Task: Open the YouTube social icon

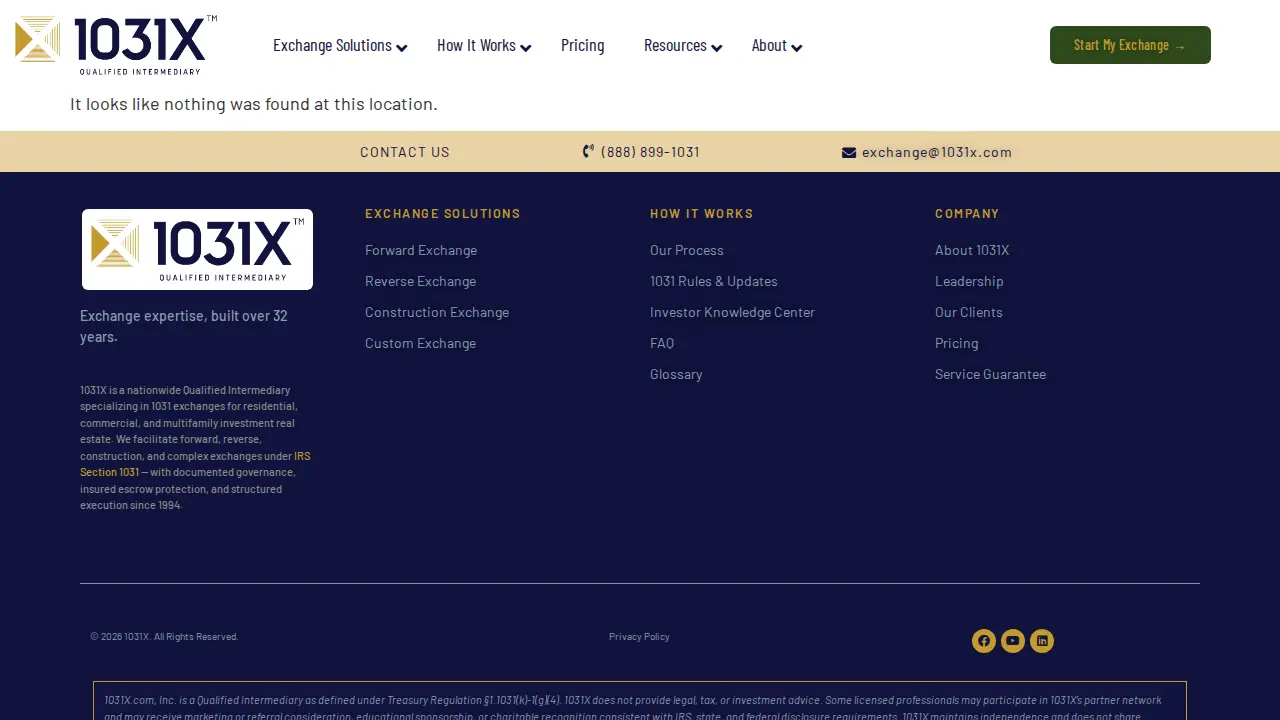Action: (1013, 641)
